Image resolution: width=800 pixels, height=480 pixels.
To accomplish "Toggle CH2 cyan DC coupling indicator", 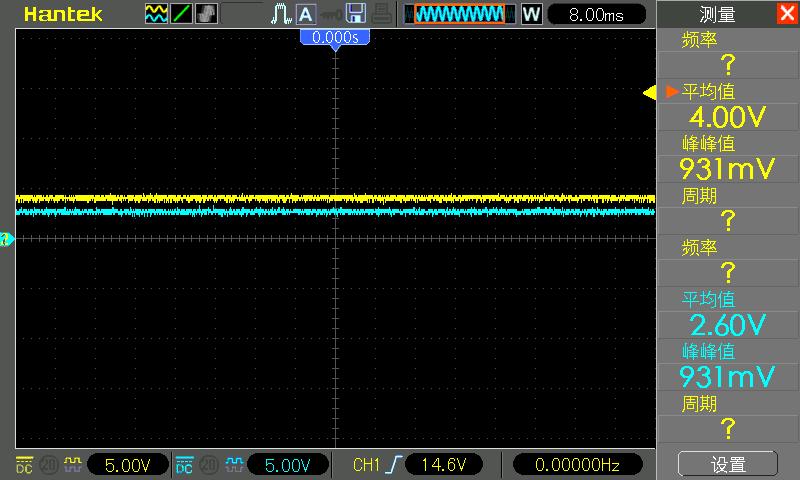I will click(184, 465).
